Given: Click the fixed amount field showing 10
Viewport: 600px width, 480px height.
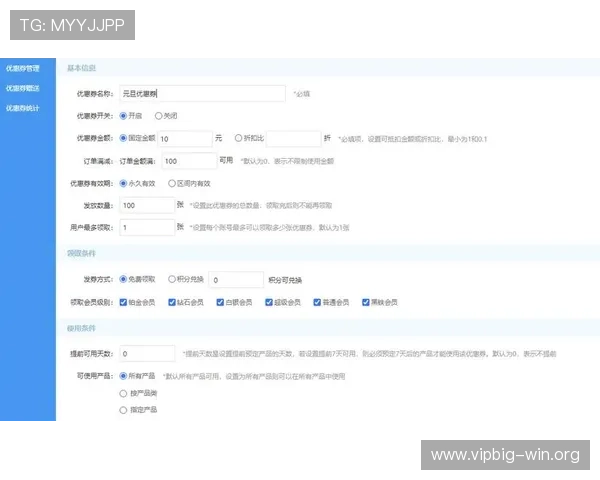Looking at the screenshot, I should click(x=185, y=139).
